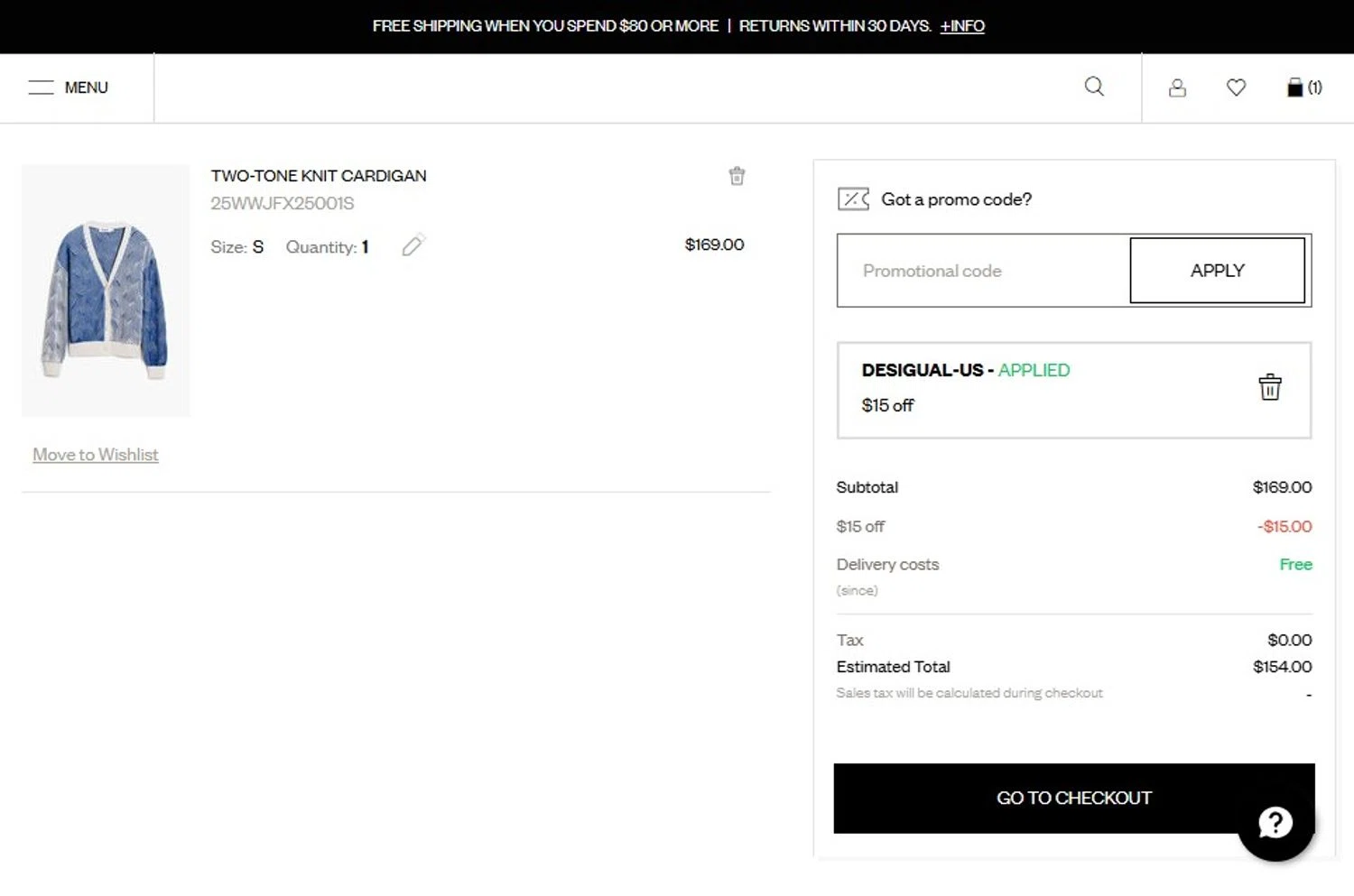This screenshot has width=1354, height=896.
Task: Open the hamburger MENU
Action: [x=68, y=88]
